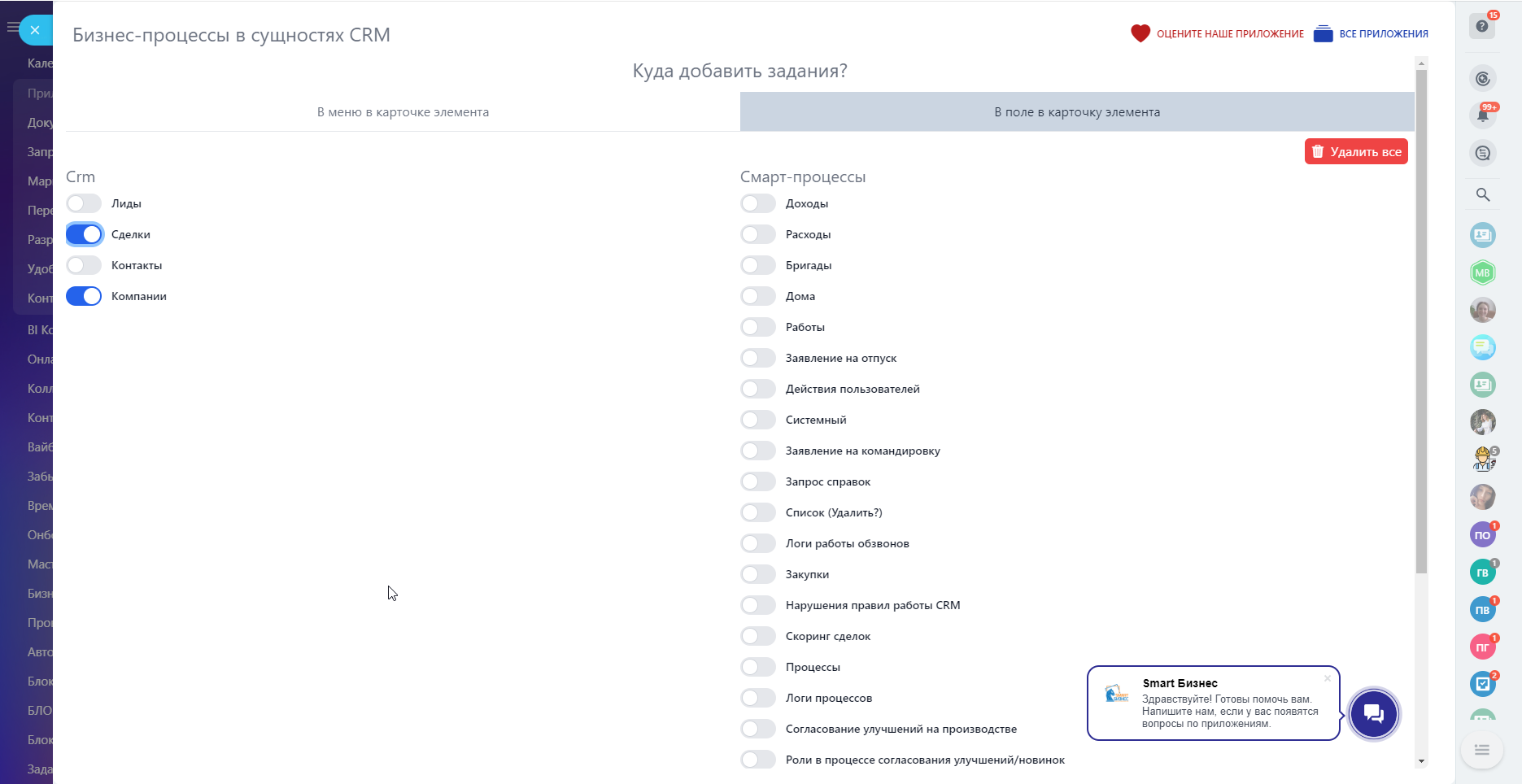This screenshot has height=784, width=1522.
Task: Expand the list menu button at sidebar bottom
Action: tap(1482, 750)
